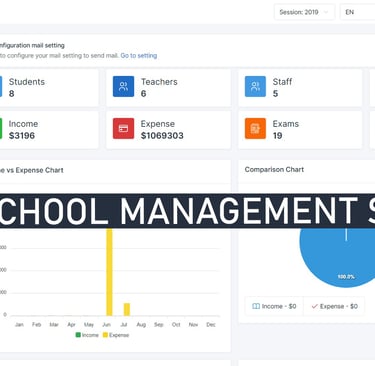This screenshot has height=366, width=375.
Task: Open the EN language dropdown
Action: pos(357,12)
